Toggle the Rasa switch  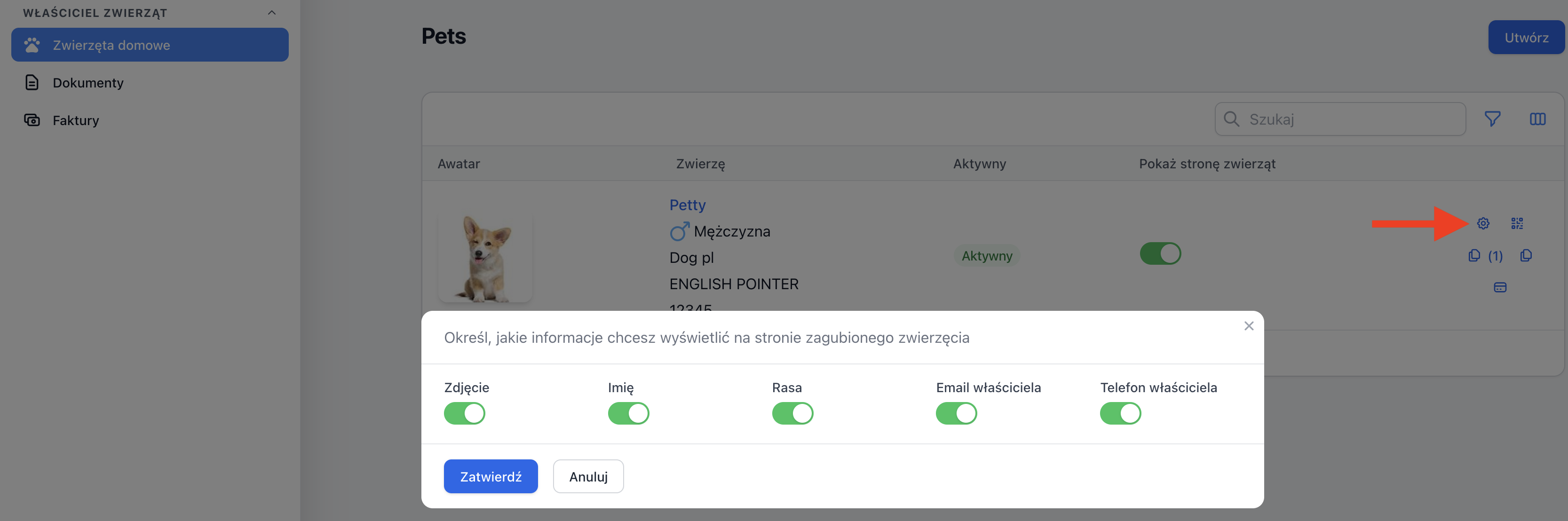(792, 413)
